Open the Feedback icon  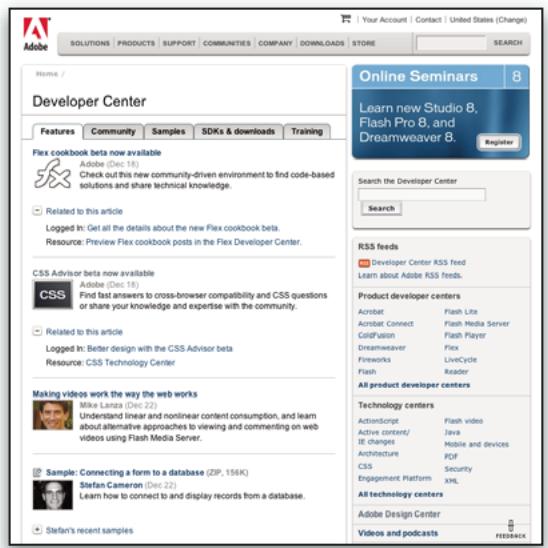click(x=511, y=529)
